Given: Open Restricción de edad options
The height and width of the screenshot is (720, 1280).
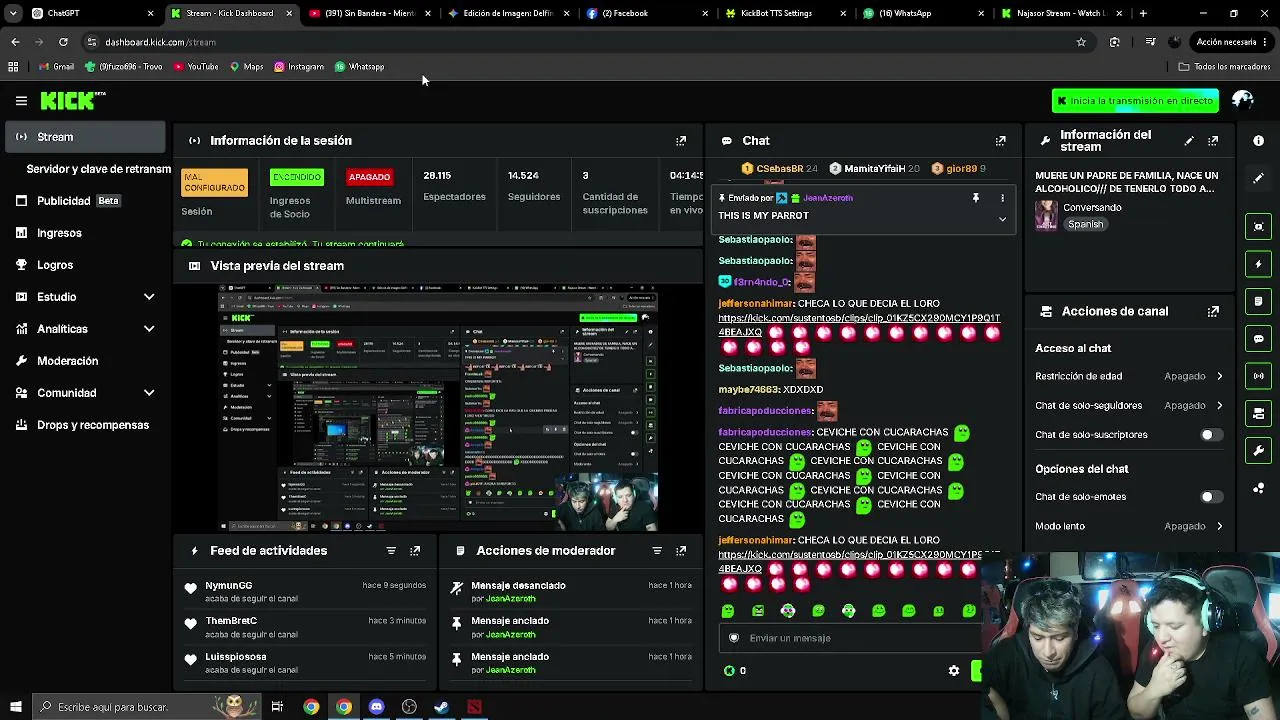Looking at the screenshot, I should [x=1130, y=376].
